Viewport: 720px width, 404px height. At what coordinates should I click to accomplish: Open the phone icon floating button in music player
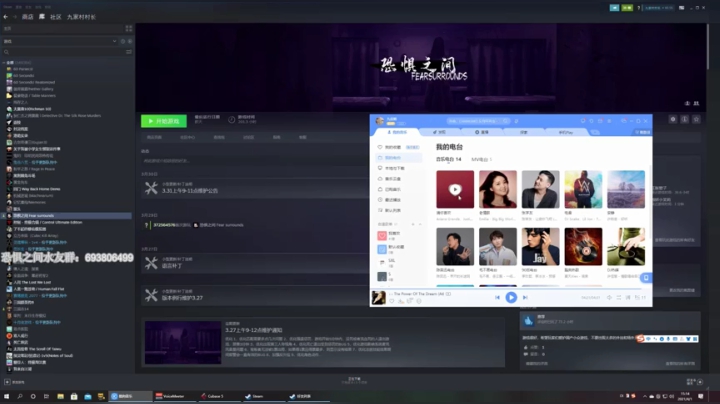click(x=646, y=278)
